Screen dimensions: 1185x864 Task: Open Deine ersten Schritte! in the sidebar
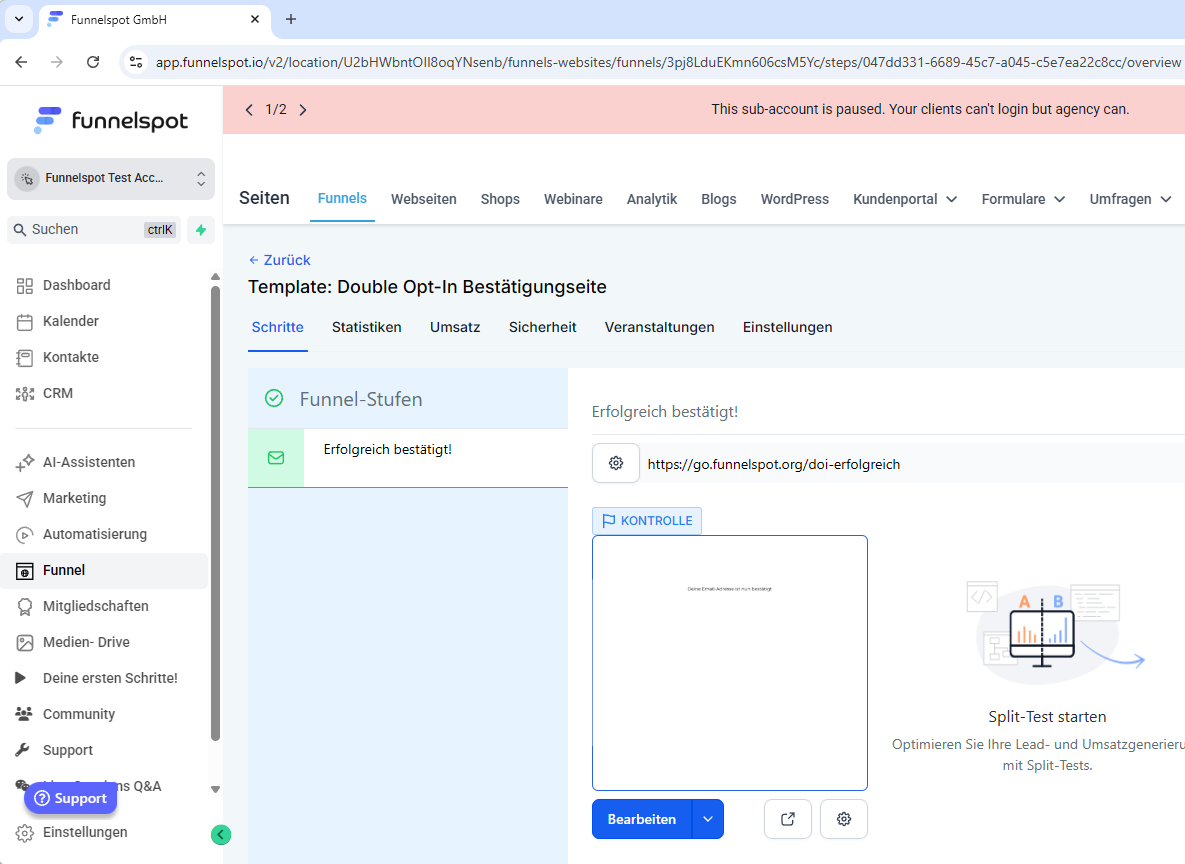pos(110,678)
